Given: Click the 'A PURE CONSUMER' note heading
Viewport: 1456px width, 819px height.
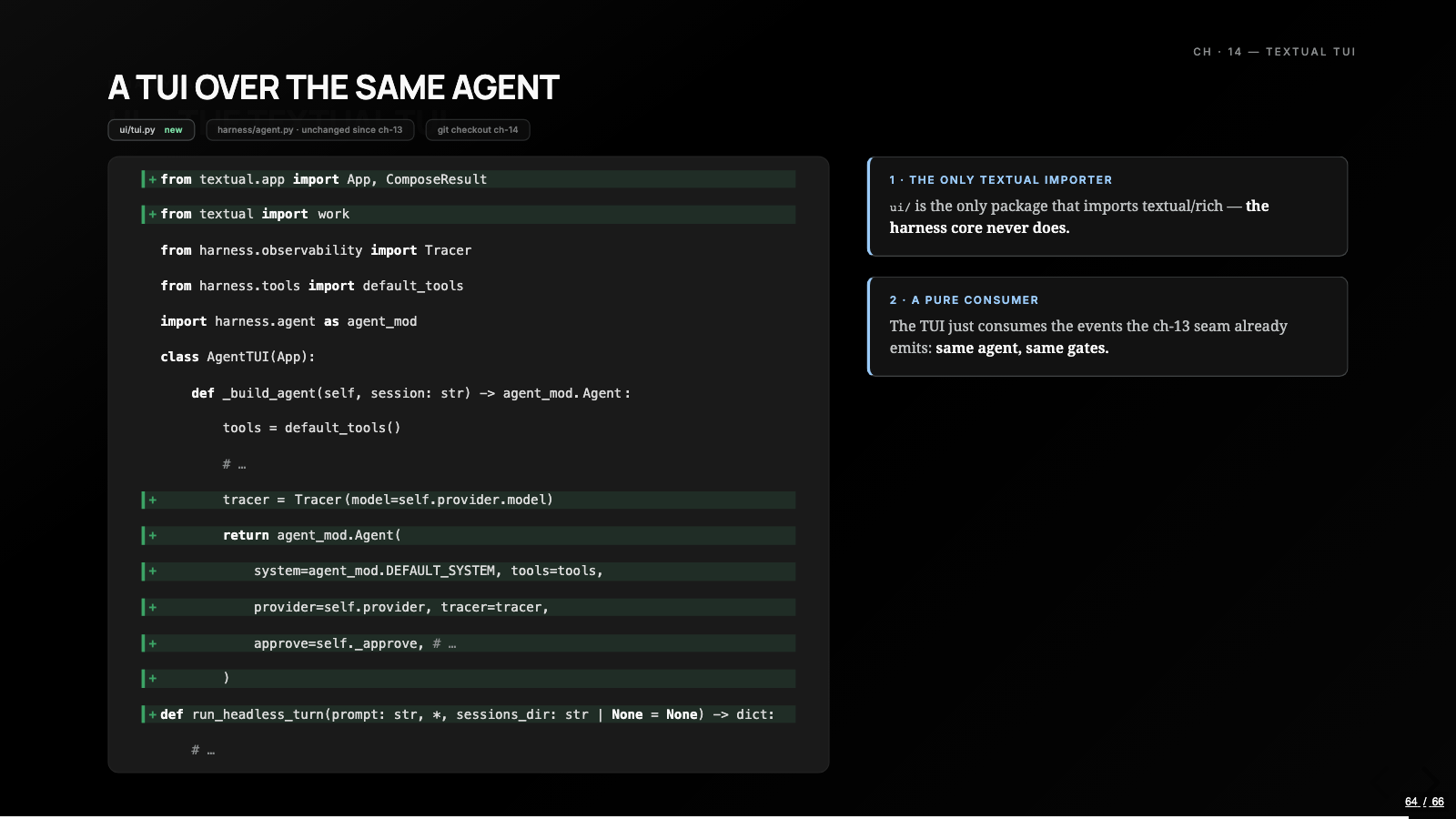Looking at the screenshot, I should click(964, 300).
